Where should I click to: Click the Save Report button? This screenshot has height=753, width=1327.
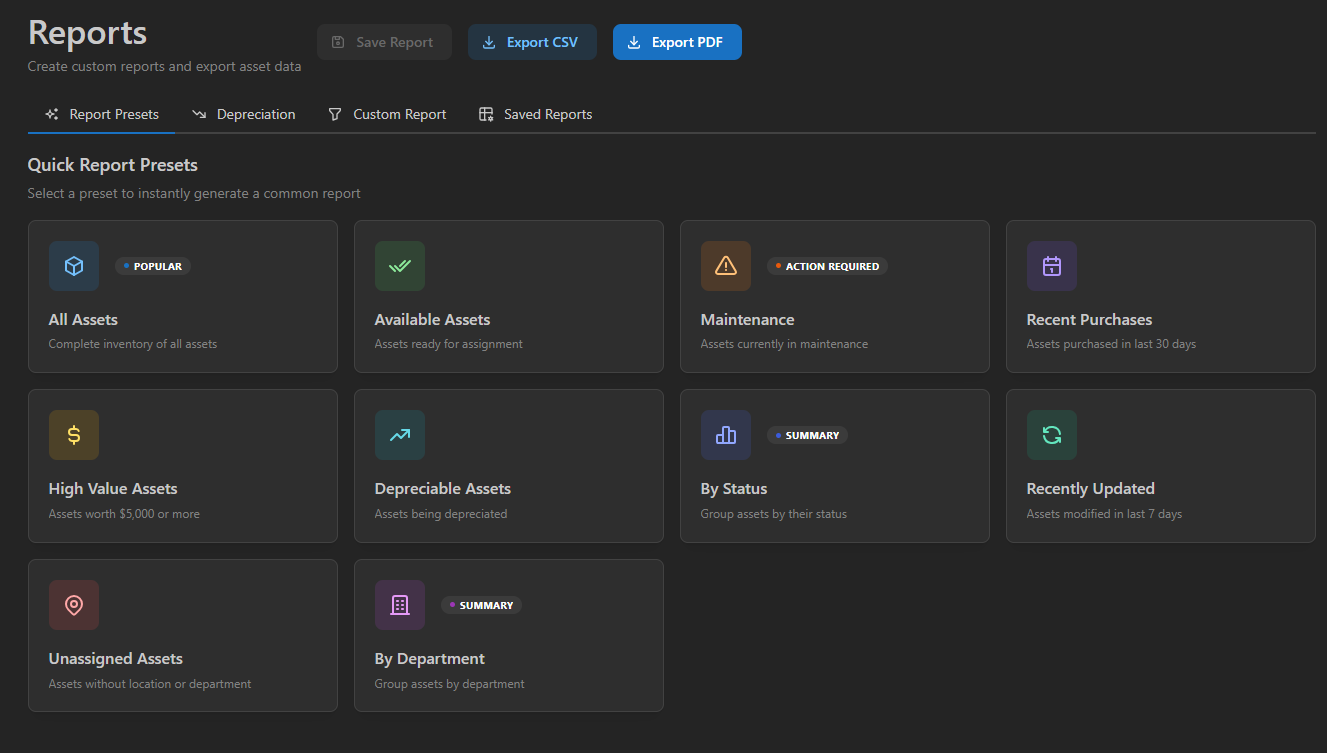[384, 42]
